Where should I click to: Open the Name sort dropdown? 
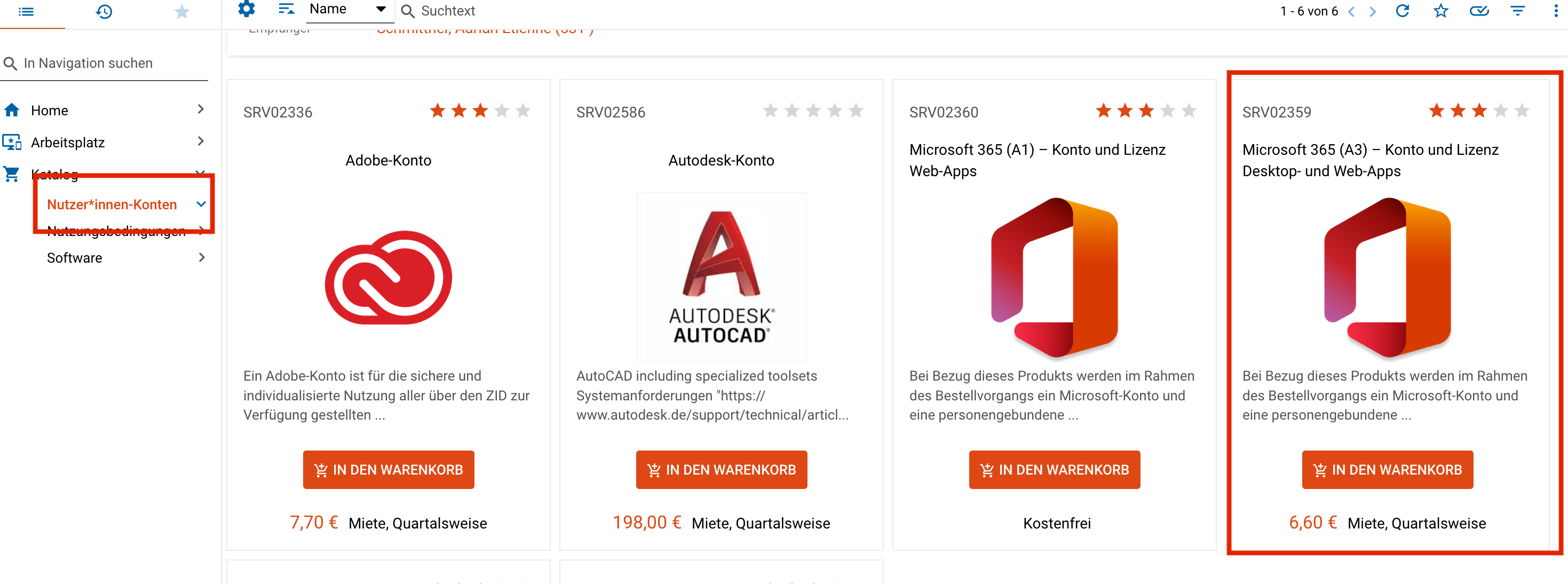(349, 10)
